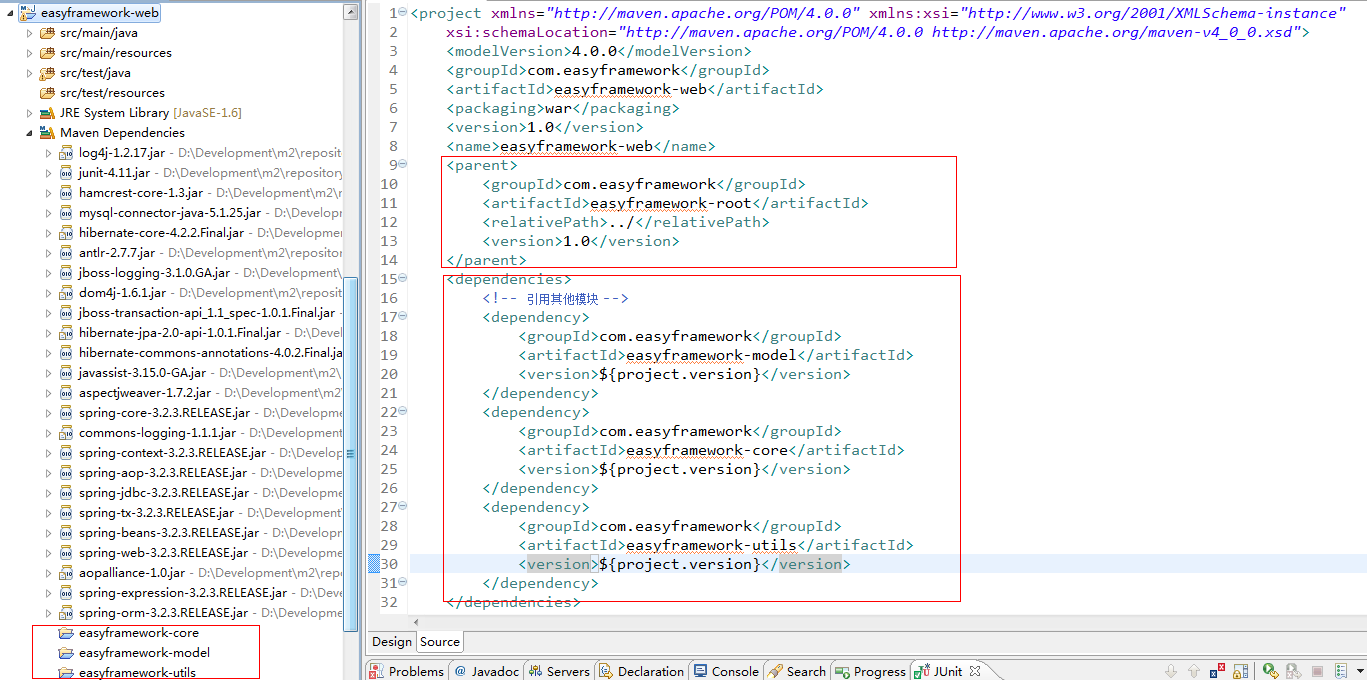Click the easyframework-model project folder icon
The image size is (1367, 680).
66,653
